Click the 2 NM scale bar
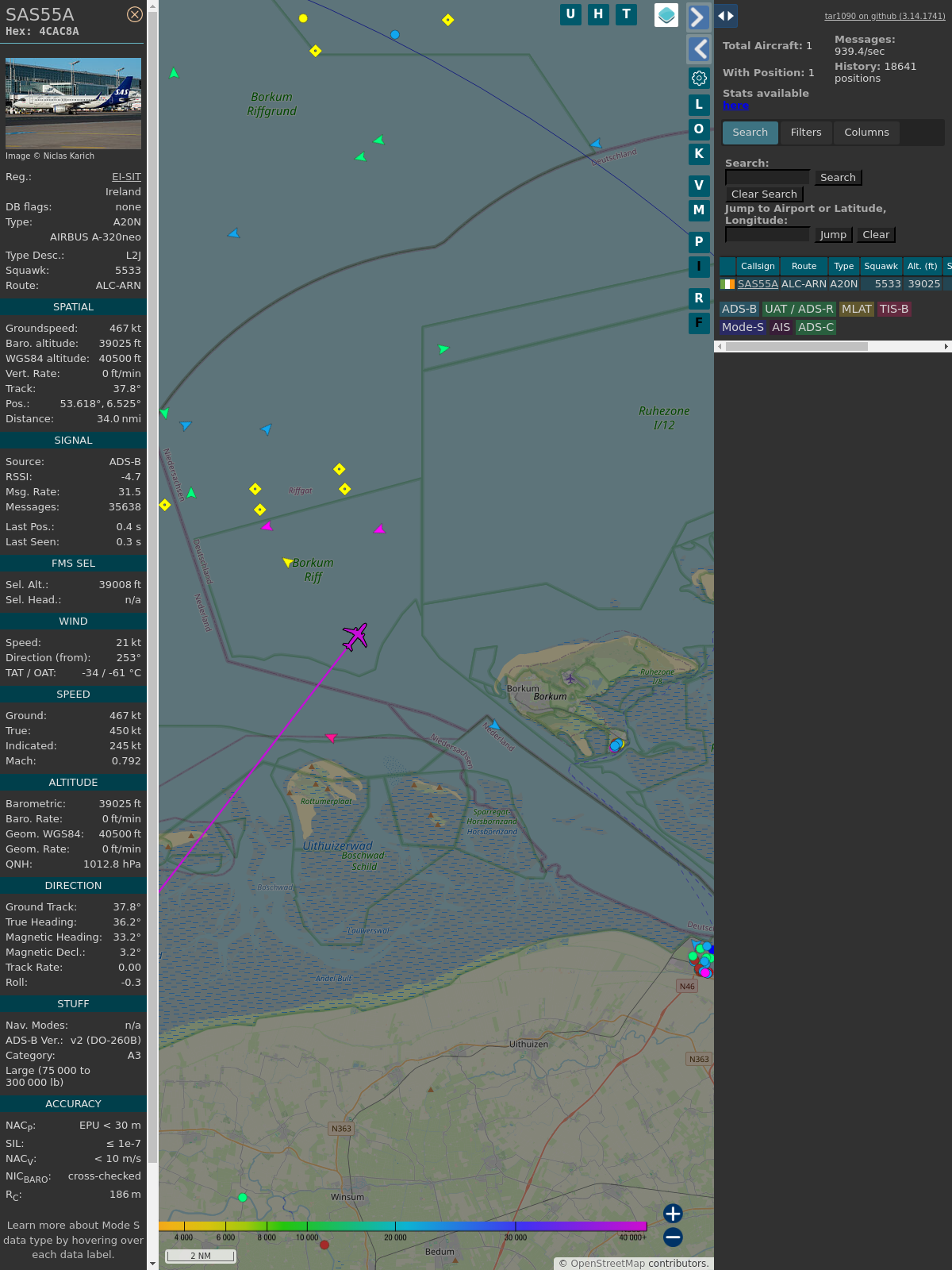 [201, 1256]
